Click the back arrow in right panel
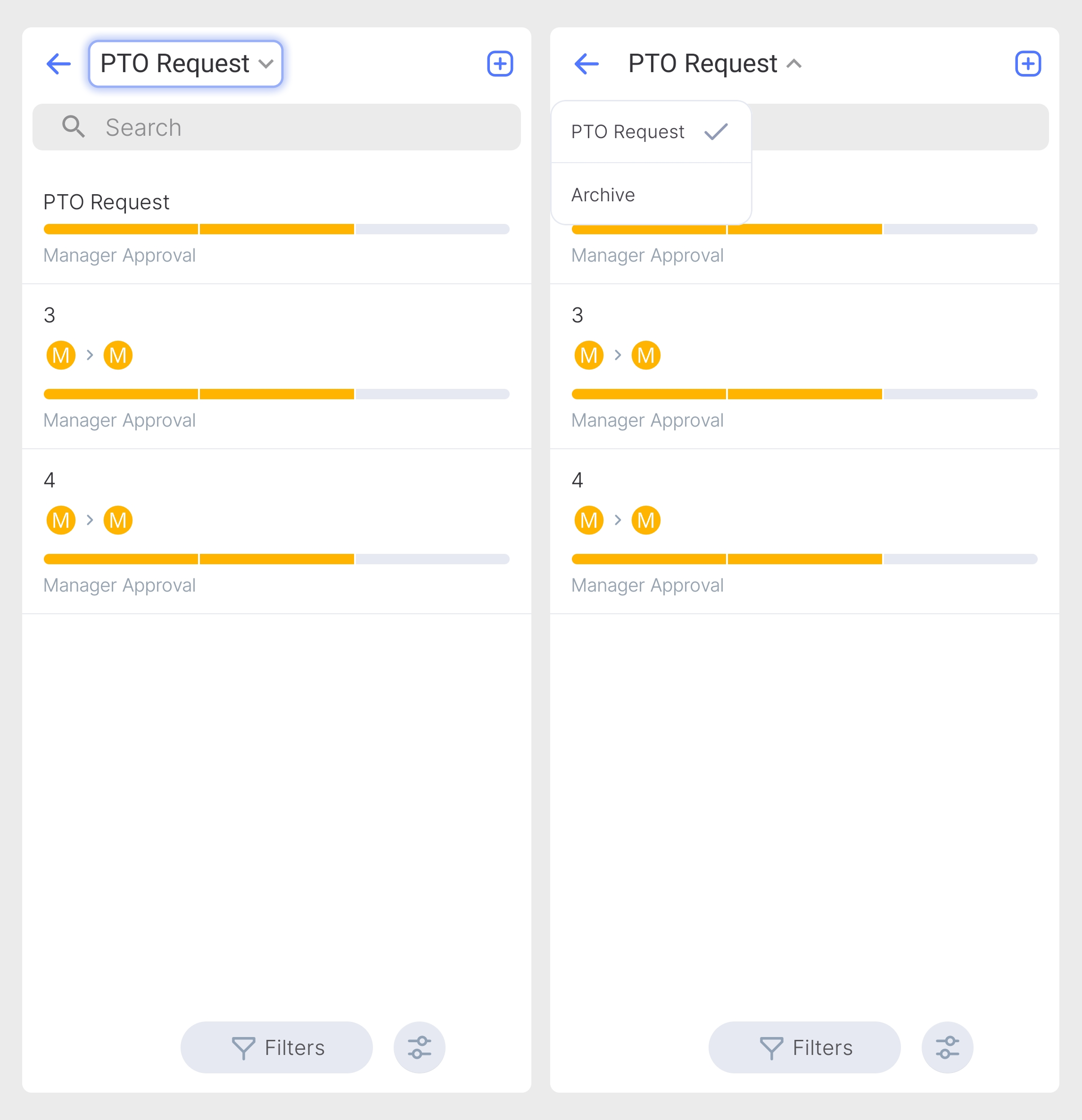This screenshot has height=1120, width=1082. (586, 64)
